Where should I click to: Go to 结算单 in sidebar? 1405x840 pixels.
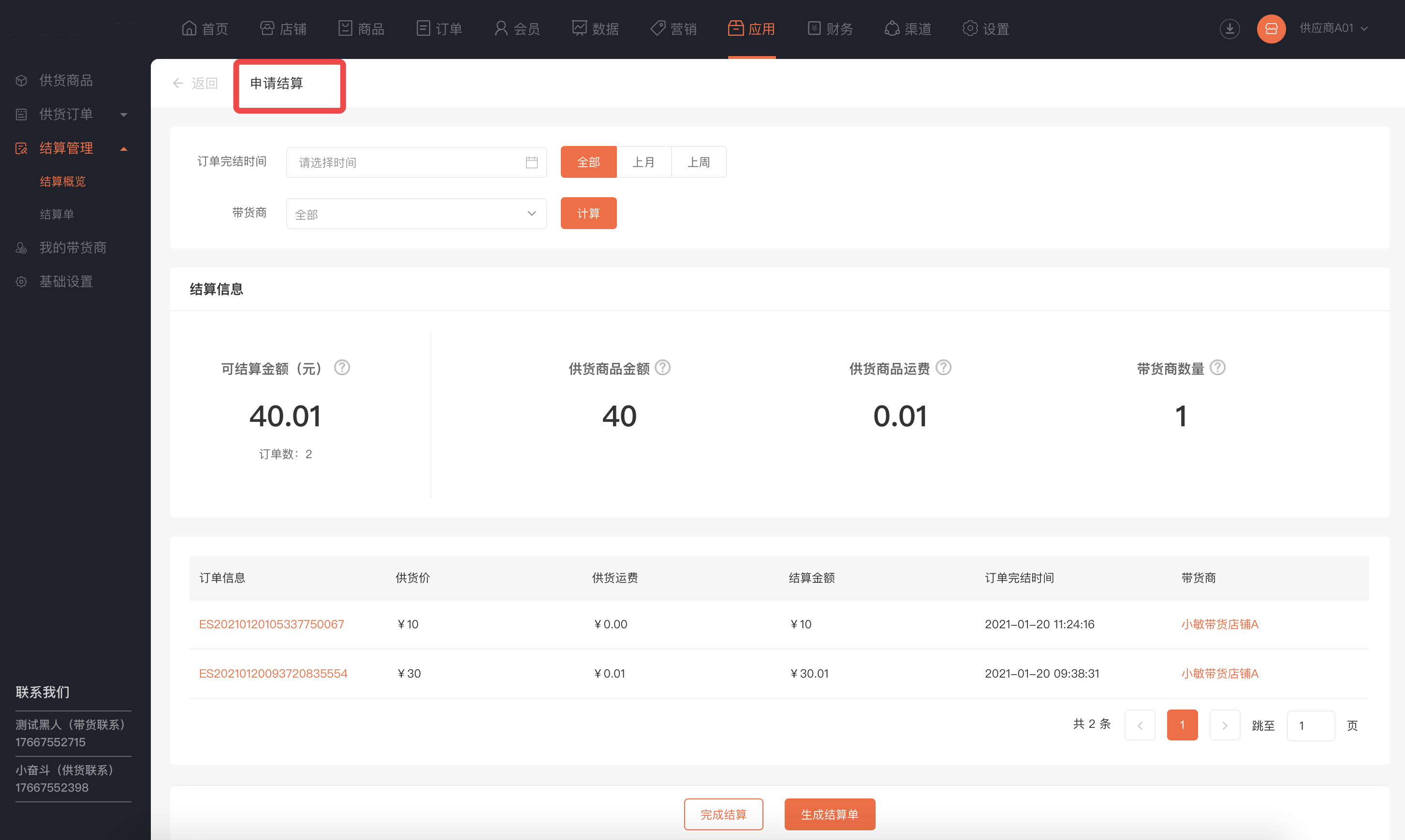click(57, 214)
